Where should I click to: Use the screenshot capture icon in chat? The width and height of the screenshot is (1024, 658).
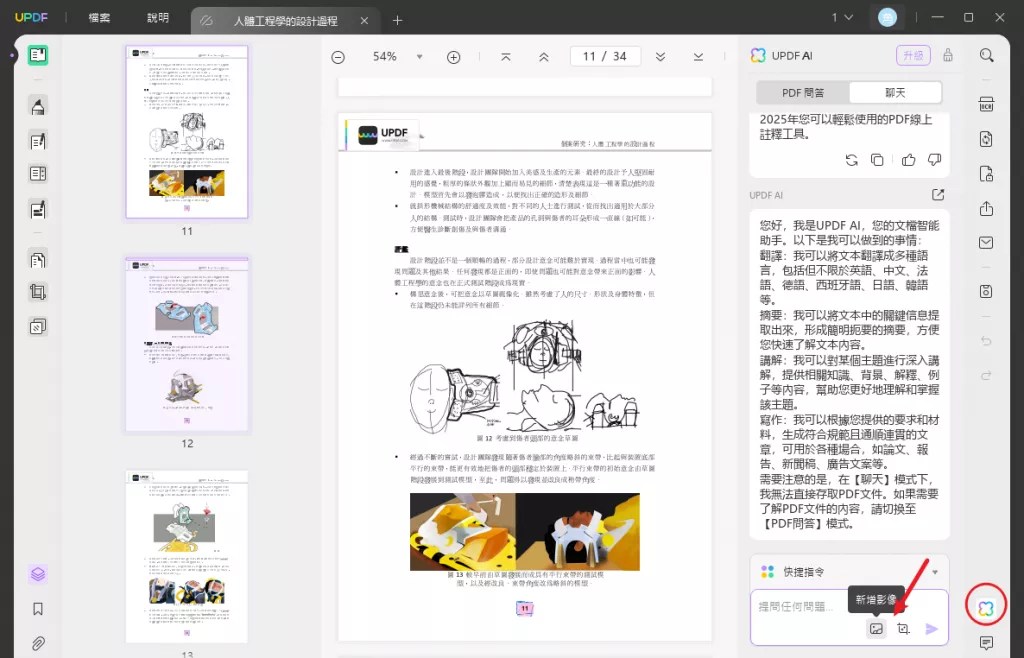(x=903, y=629)
